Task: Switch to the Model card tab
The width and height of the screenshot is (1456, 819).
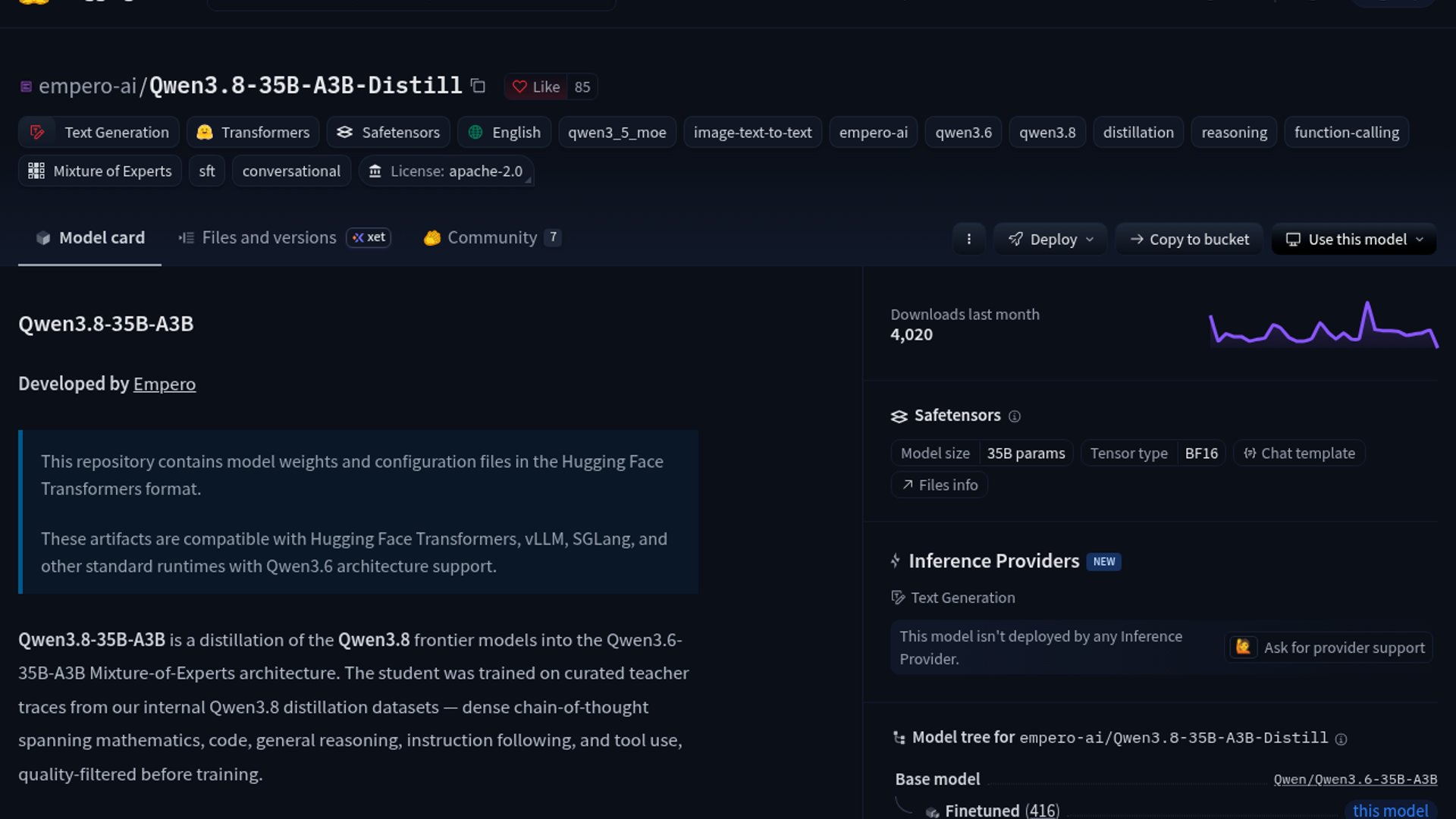Action: pos(90,237)
